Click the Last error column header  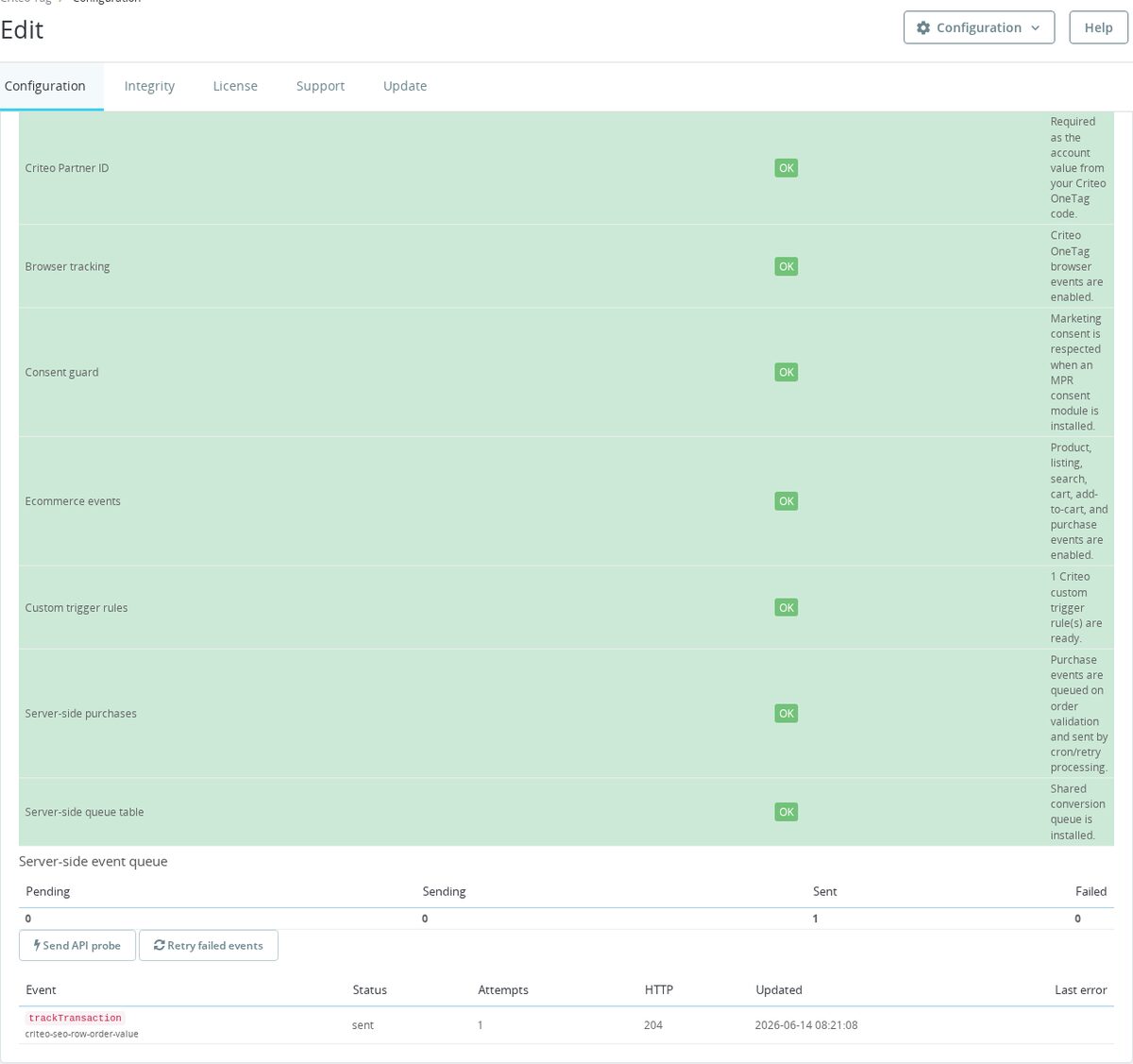pos(1080,989)
